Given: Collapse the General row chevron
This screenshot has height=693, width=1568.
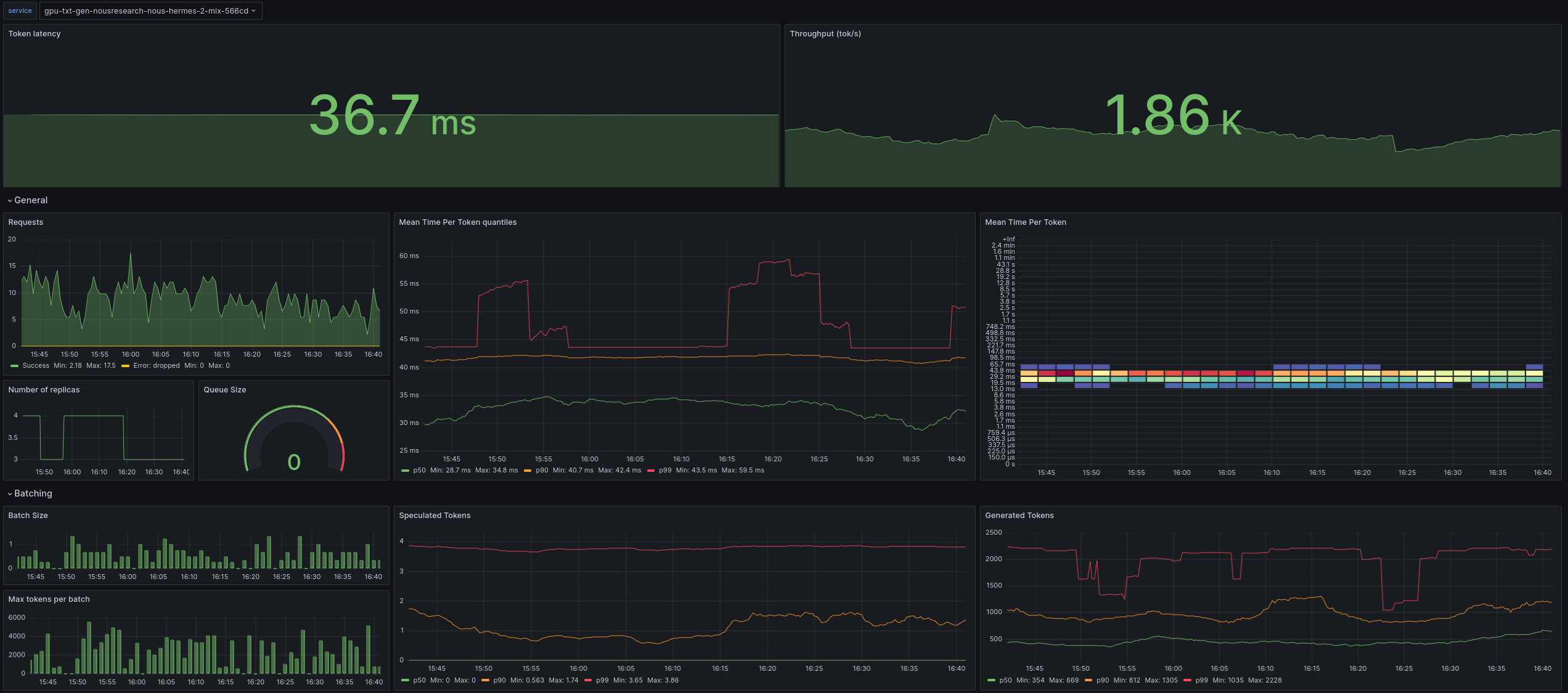Looking at the screenshot, I should (x=10, y=201).
